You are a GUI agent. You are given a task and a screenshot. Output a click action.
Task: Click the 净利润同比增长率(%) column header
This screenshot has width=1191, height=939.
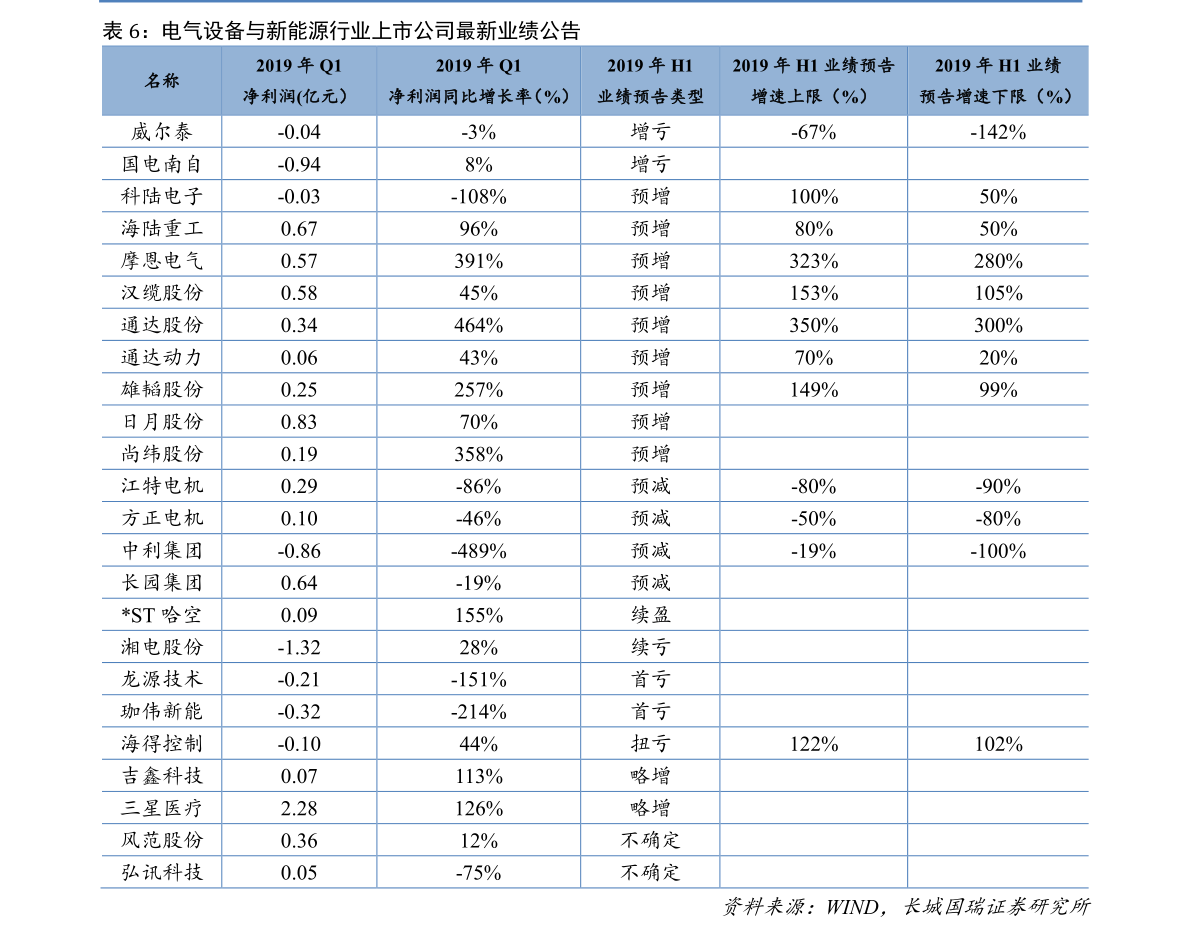[x=478, y=81]
